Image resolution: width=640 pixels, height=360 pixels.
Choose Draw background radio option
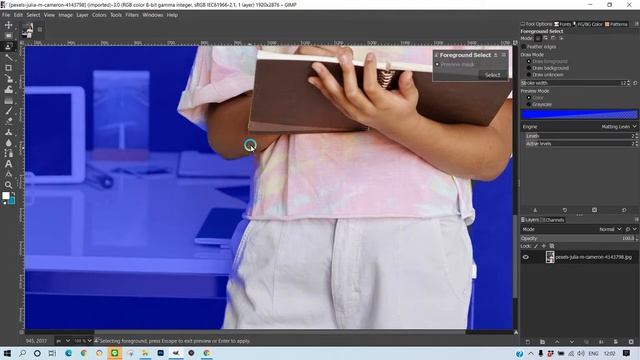click(529, 68)
